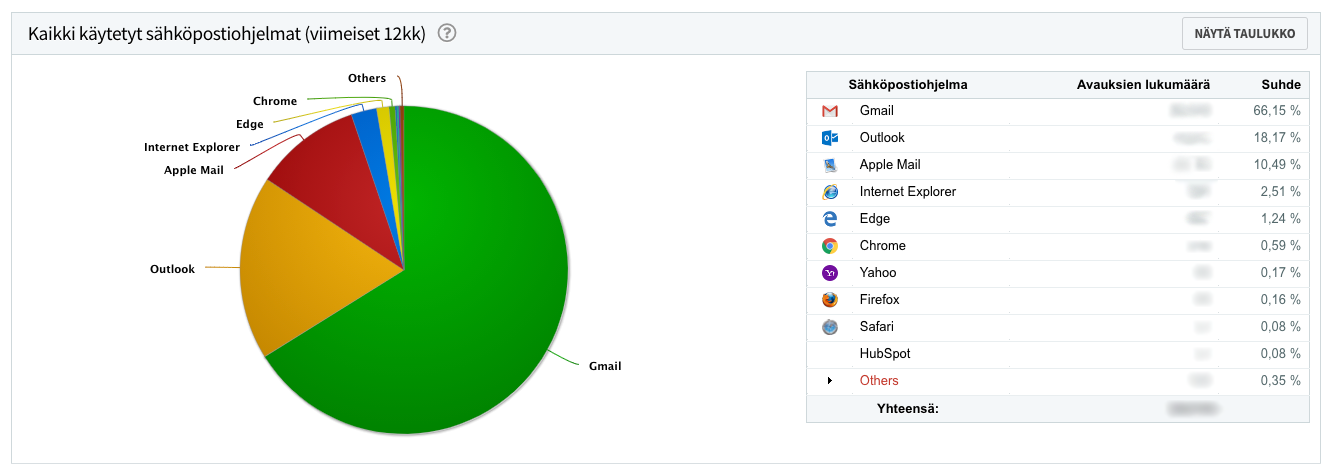The height and width of the screenshot is (475, 1334).
Task: Click the help question mark icon
Action: pyautogui.click(x=447, y=33)
